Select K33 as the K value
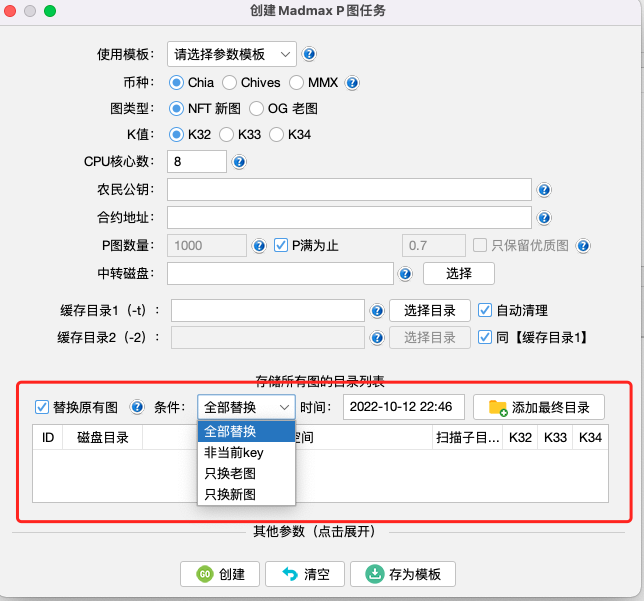The height and width of the screenshot is (601, 644). [226, 135]
